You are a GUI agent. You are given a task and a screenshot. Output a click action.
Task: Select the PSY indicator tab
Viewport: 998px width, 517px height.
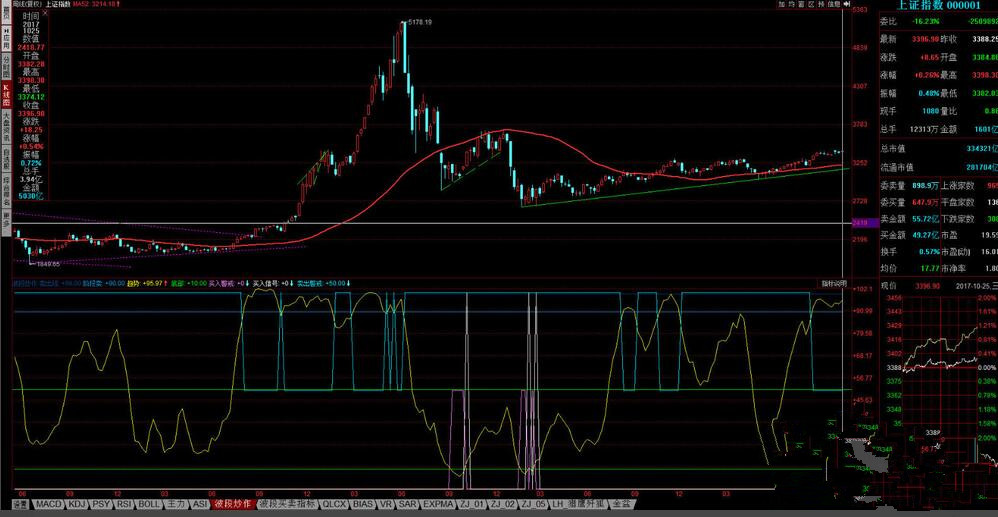tap(101, 504)
